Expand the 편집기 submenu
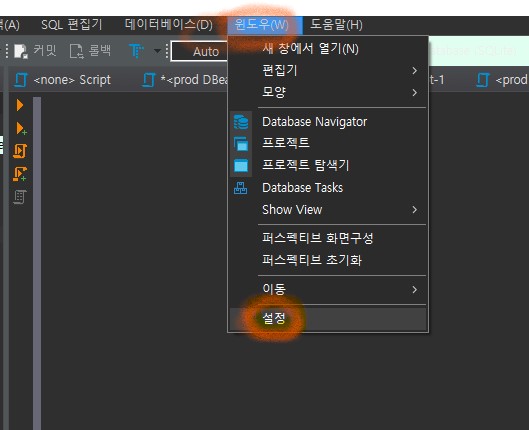The image size is (529, 430). (x=328, y=70)
